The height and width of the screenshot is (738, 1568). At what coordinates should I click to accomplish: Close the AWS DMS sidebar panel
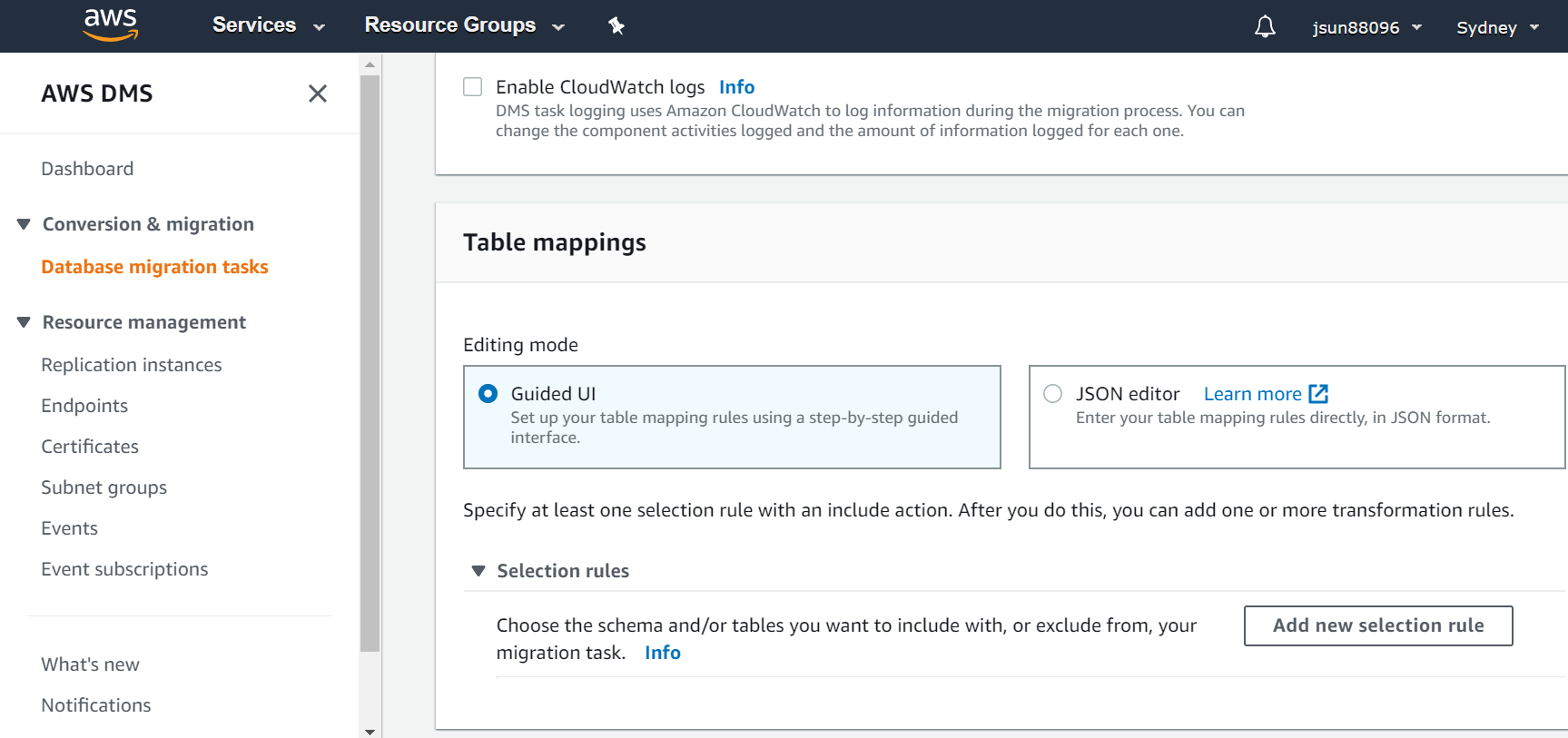click(317, 93)
